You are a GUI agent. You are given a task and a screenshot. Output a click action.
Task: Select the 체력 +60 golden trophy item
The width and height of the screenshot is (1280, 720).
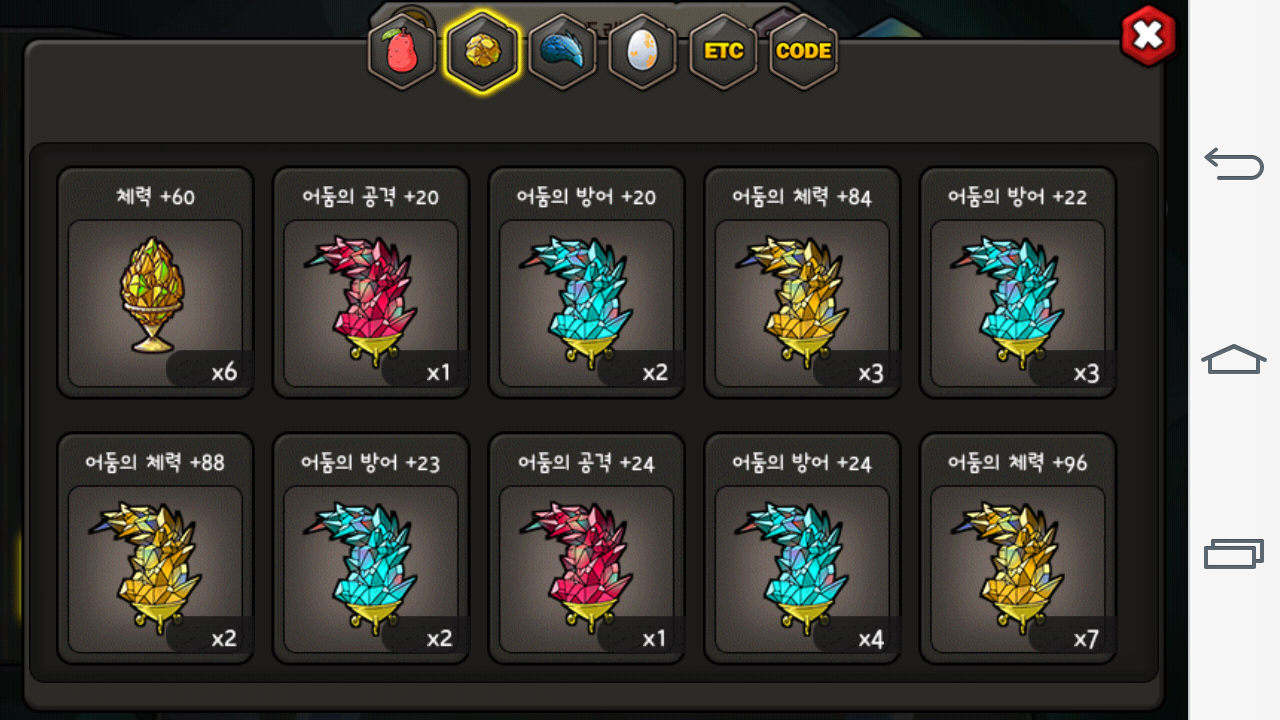(155, 283)
